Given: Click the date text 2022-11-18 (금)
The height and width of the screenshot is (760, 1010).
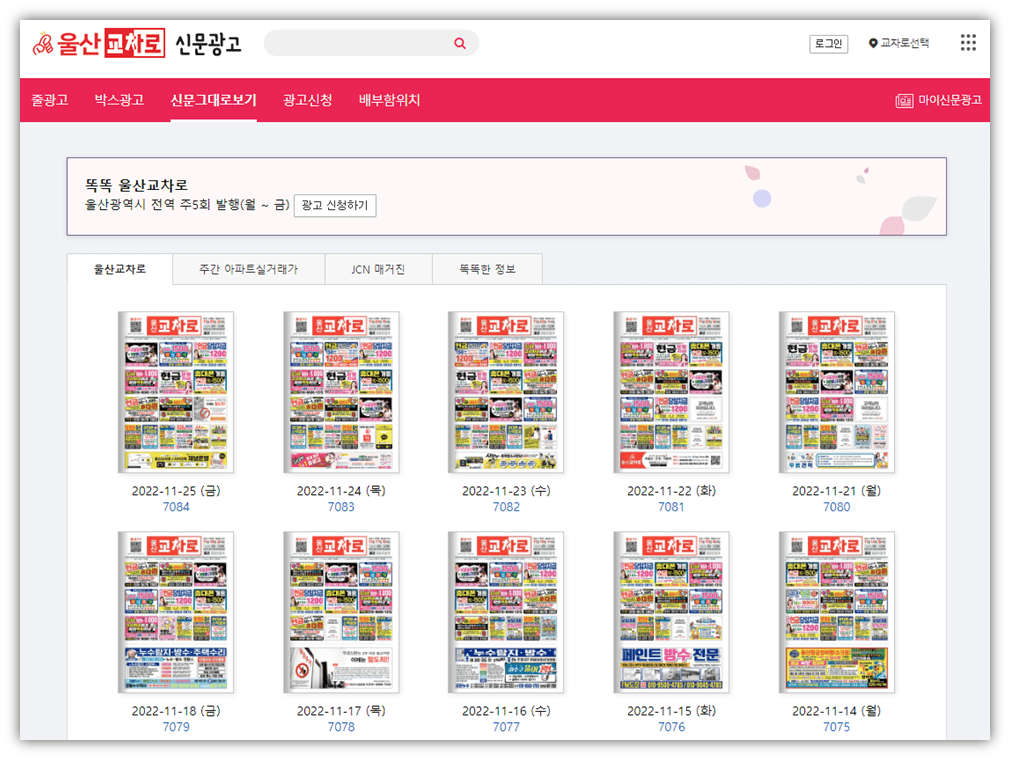Looking at the screenshot, I should [x=176, y=711].
